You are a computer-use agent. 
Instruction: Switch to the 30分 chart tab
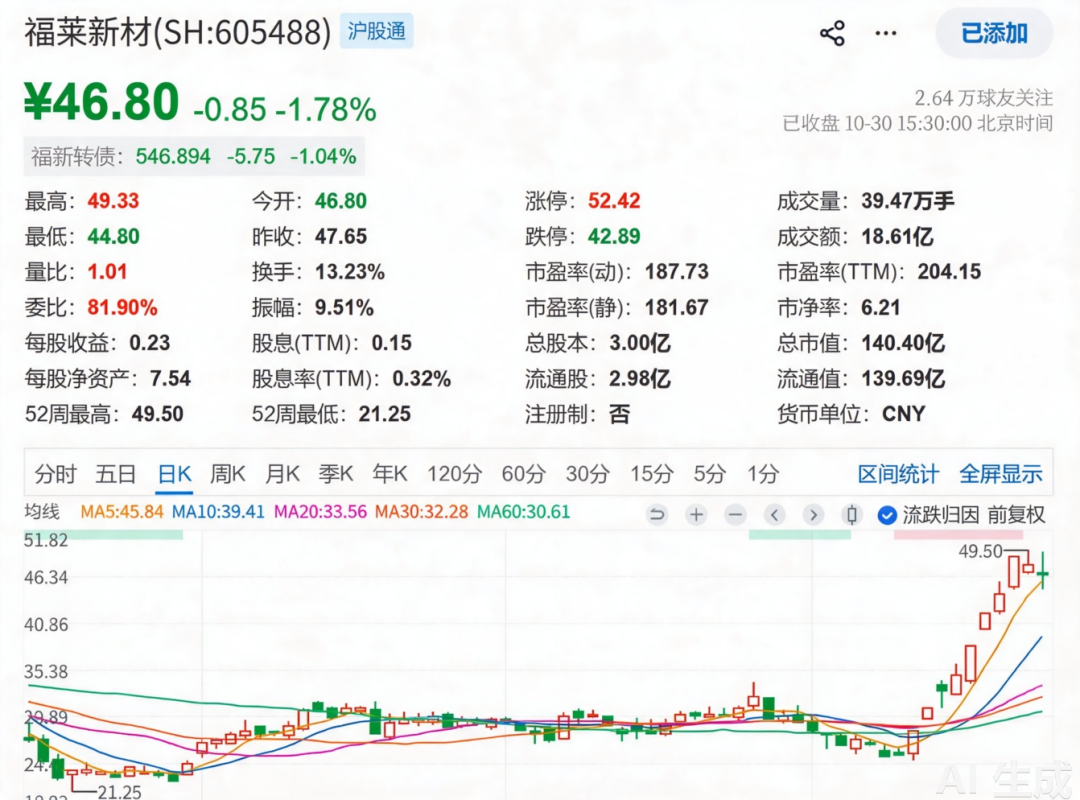pyautogui.click(x=588, y=474)
